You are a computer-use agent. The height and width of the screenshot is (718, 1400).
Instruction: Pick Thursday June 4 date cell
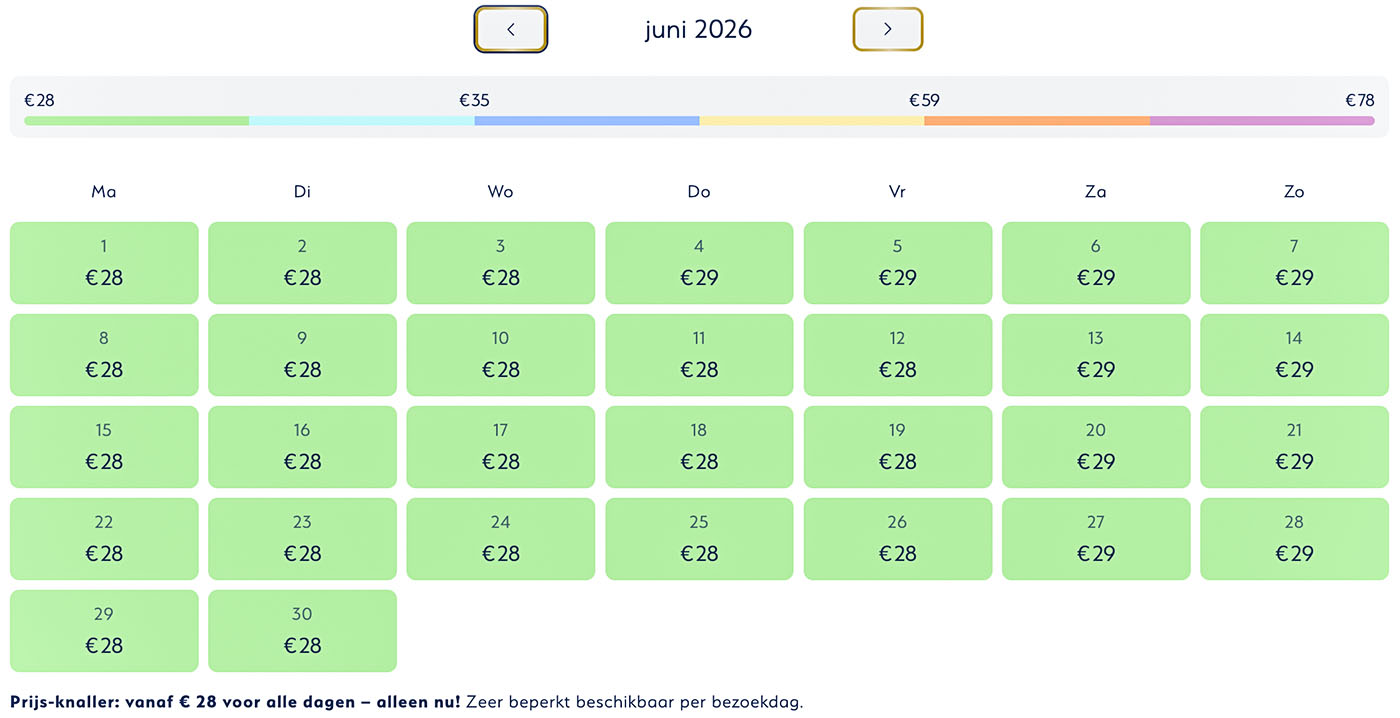click(699, 263)
